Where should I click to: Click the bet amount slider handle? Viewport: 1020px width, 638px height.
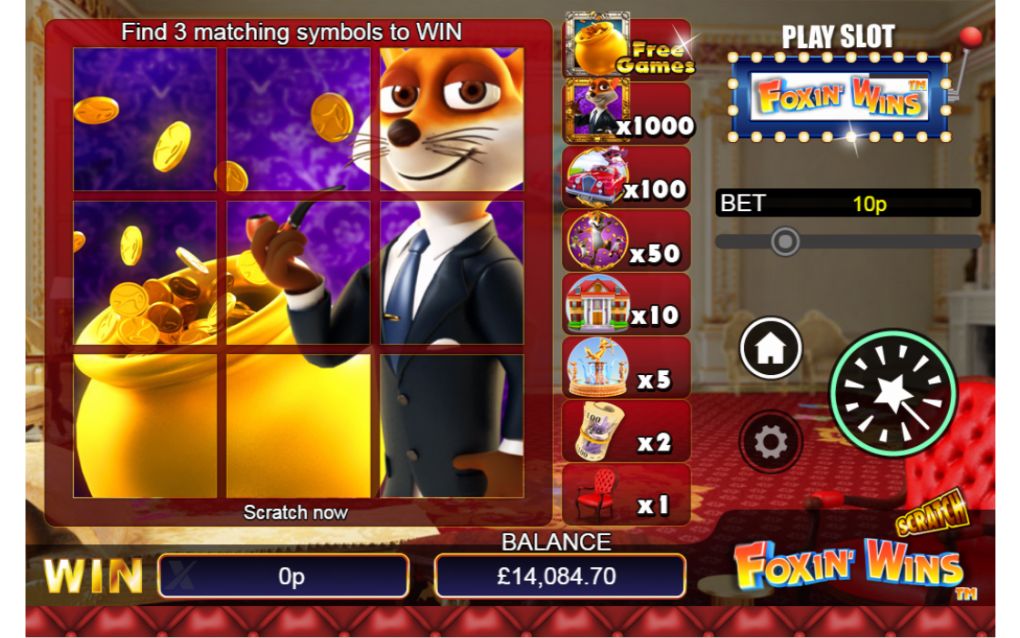[x=785, y=241]
